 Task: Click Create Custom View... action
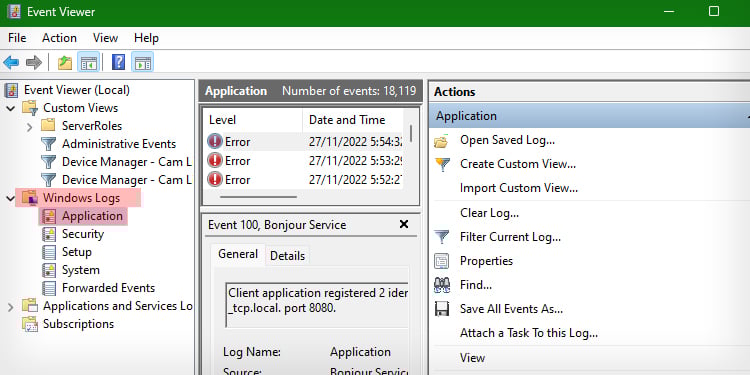point(518,164)
